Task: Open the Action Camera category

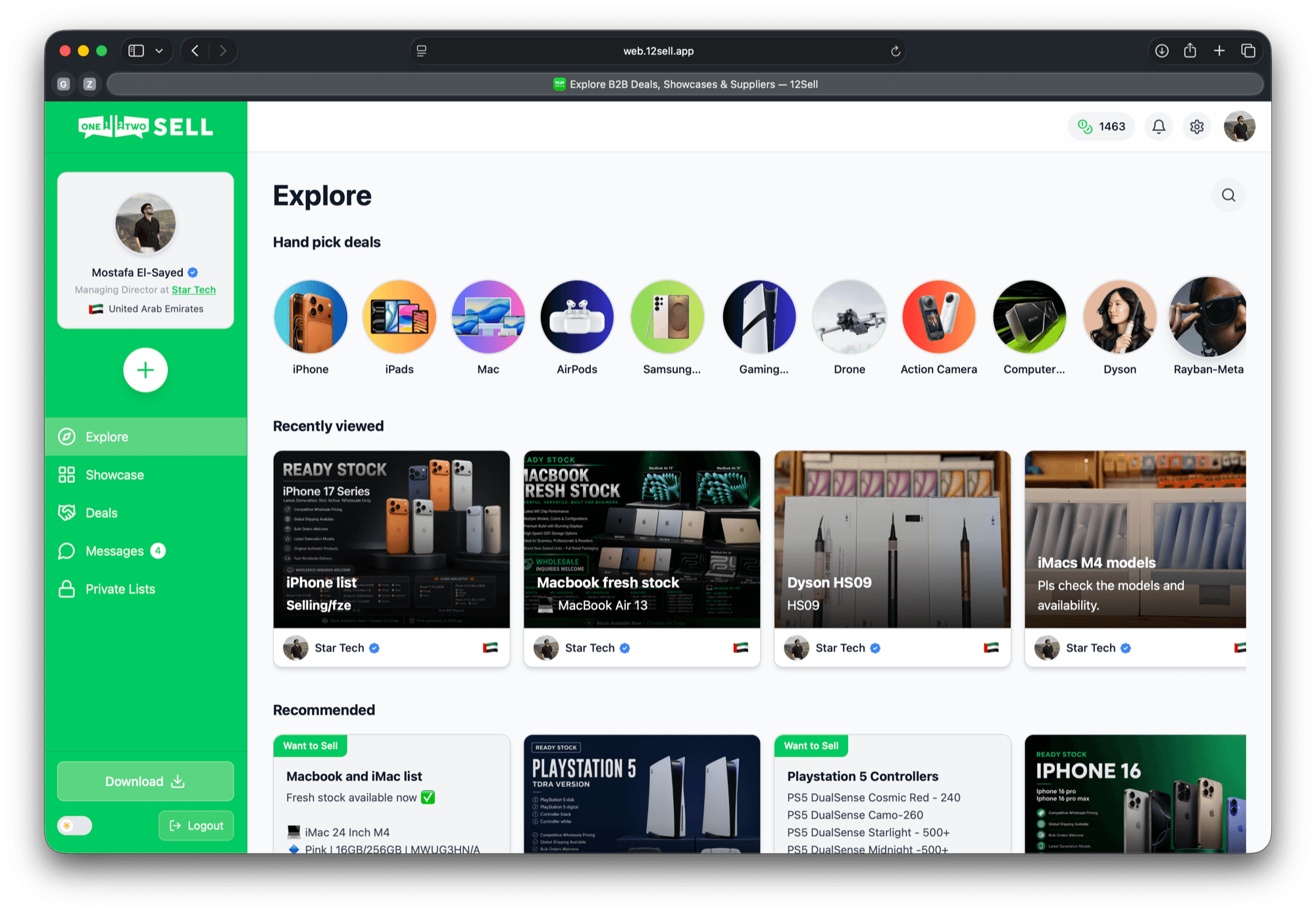Action: (x=939, y=317)
